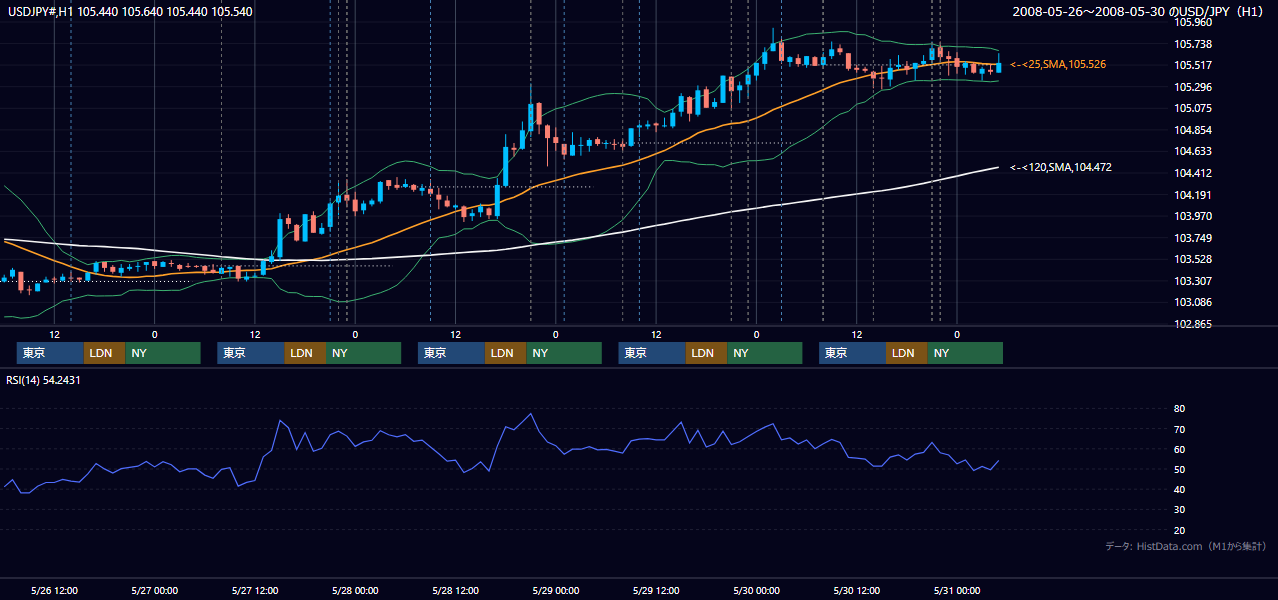The width and height of the screenshot is (1278, 600).
Task: Select the white 120 SMA label 104.472
Action: coord(1061,167)
